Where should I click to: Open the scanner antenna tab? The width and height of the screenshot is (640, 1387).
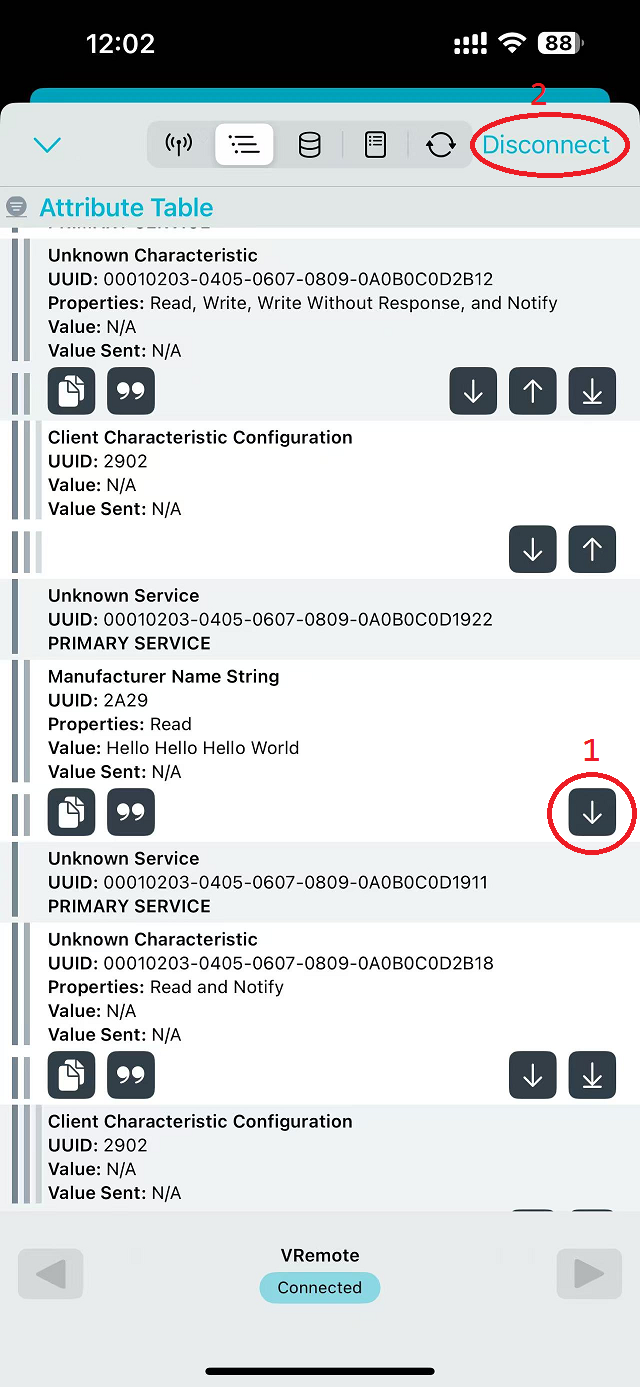click(179, 145)
